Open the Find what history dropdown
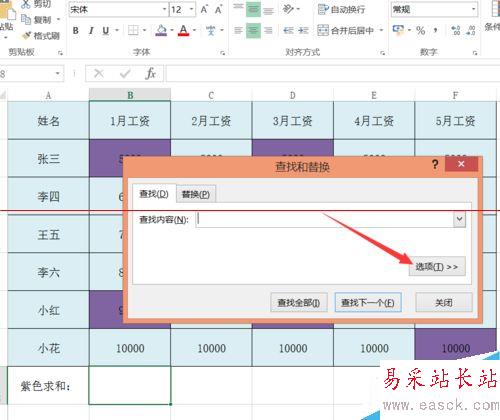 [460, 219]
